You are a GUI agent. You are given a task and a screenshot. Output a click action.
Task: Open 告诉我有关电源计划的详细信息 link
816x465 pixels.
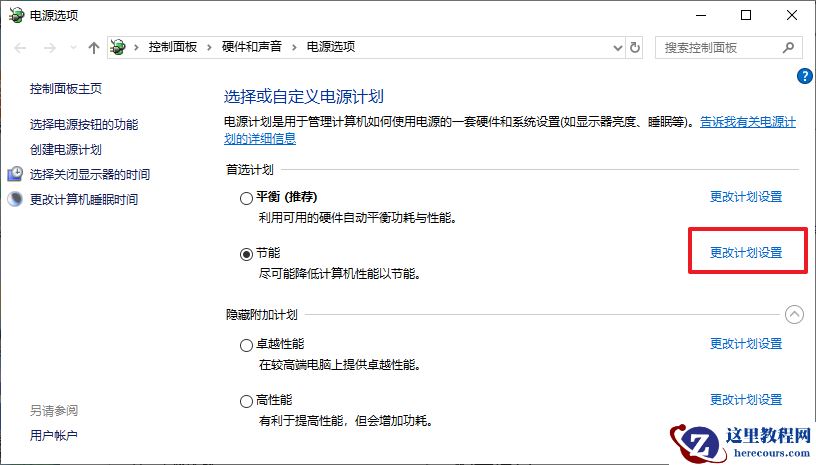tap(748, 122)
